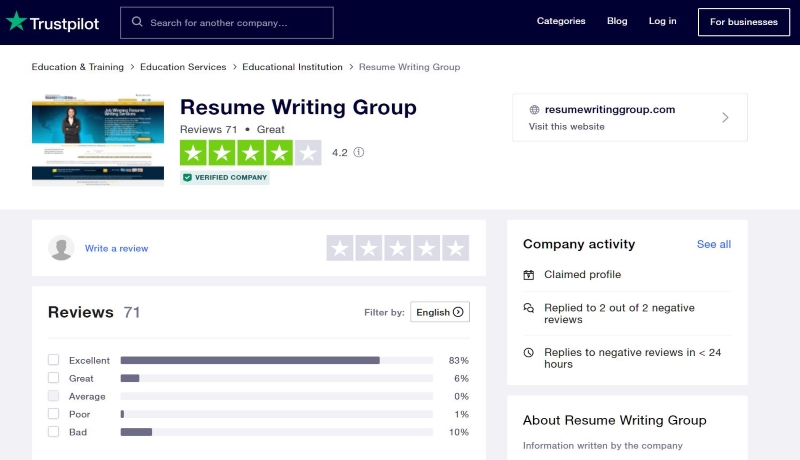Click the chat bubbles icon beside Replied to negative reviews
800x460 pixels.
[529, 308]
